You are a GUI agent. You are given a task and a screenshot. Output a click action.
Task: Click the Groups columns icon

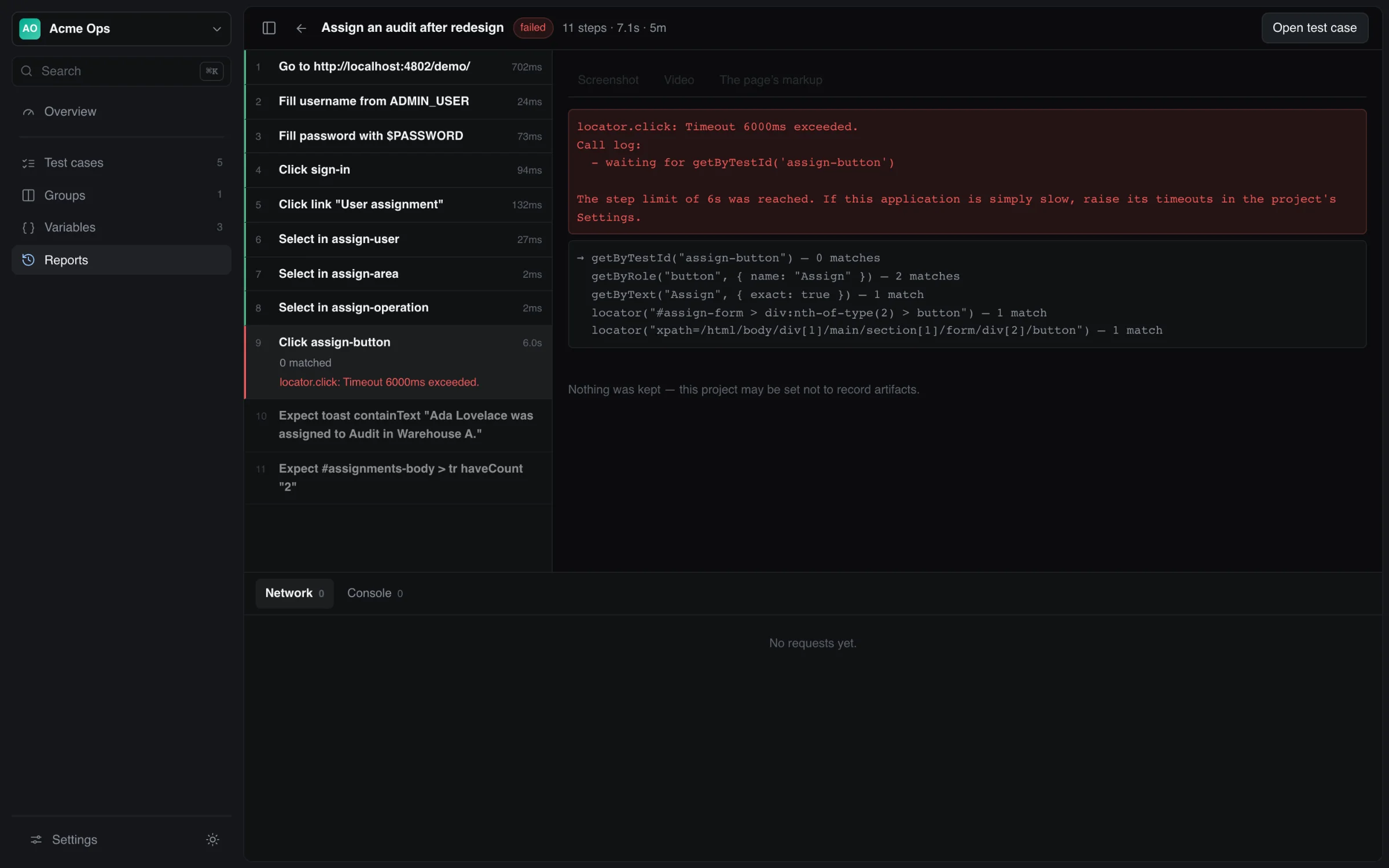pyautogui.click(x=28, y=196)
